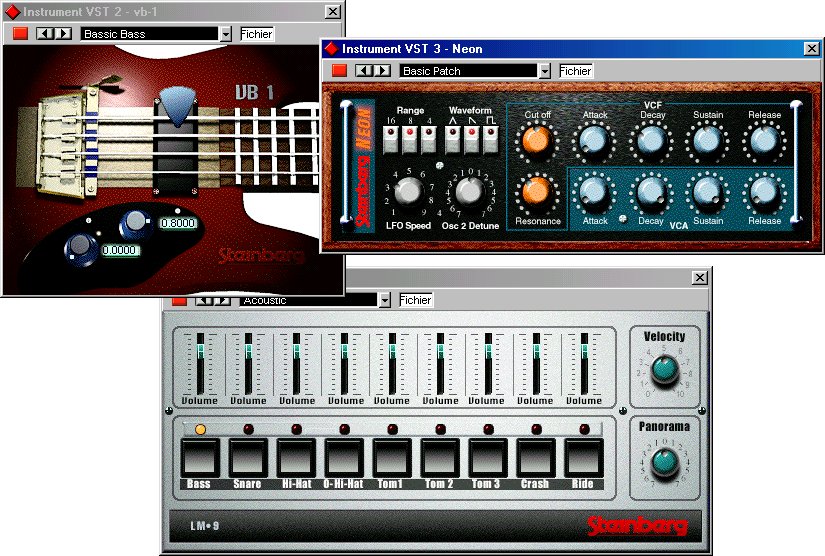Click the Ride volume fader
This screenshot has height=556, width=825.
tap(584, 352)
